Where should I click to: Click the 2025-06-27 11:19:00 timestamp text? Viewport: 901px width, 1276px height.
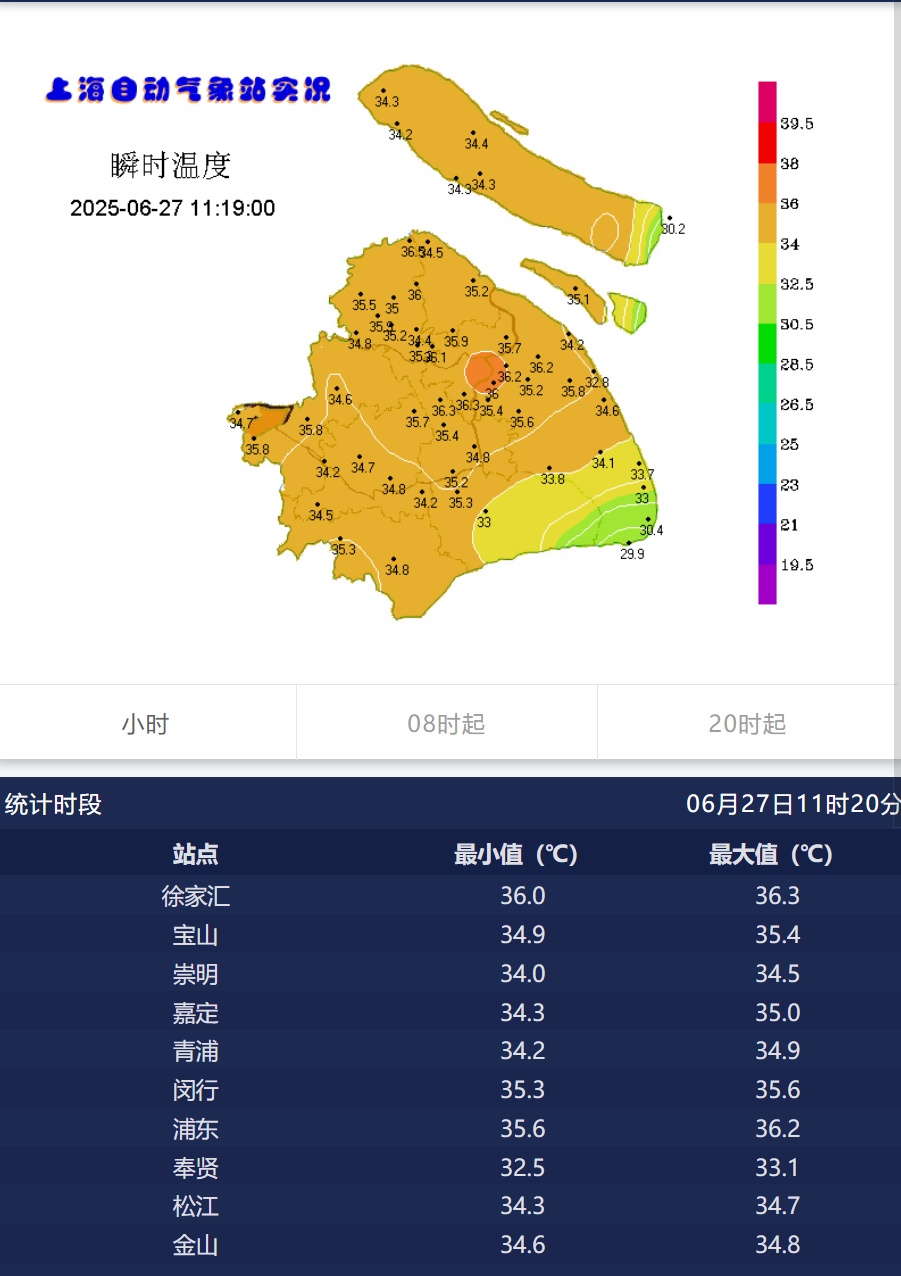pos(172,209)
